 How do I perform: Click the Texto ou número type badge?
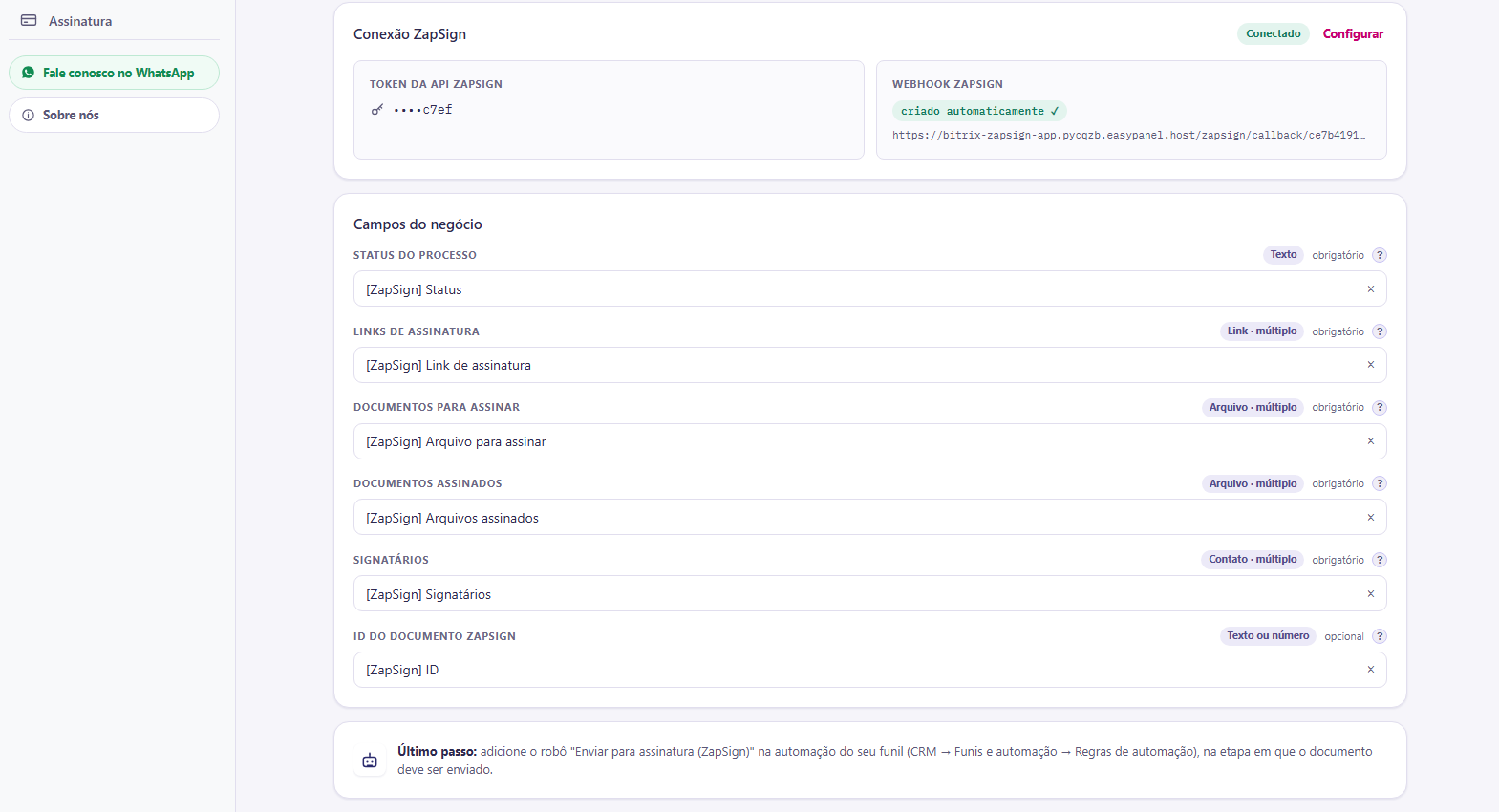tap(1268, 636)
